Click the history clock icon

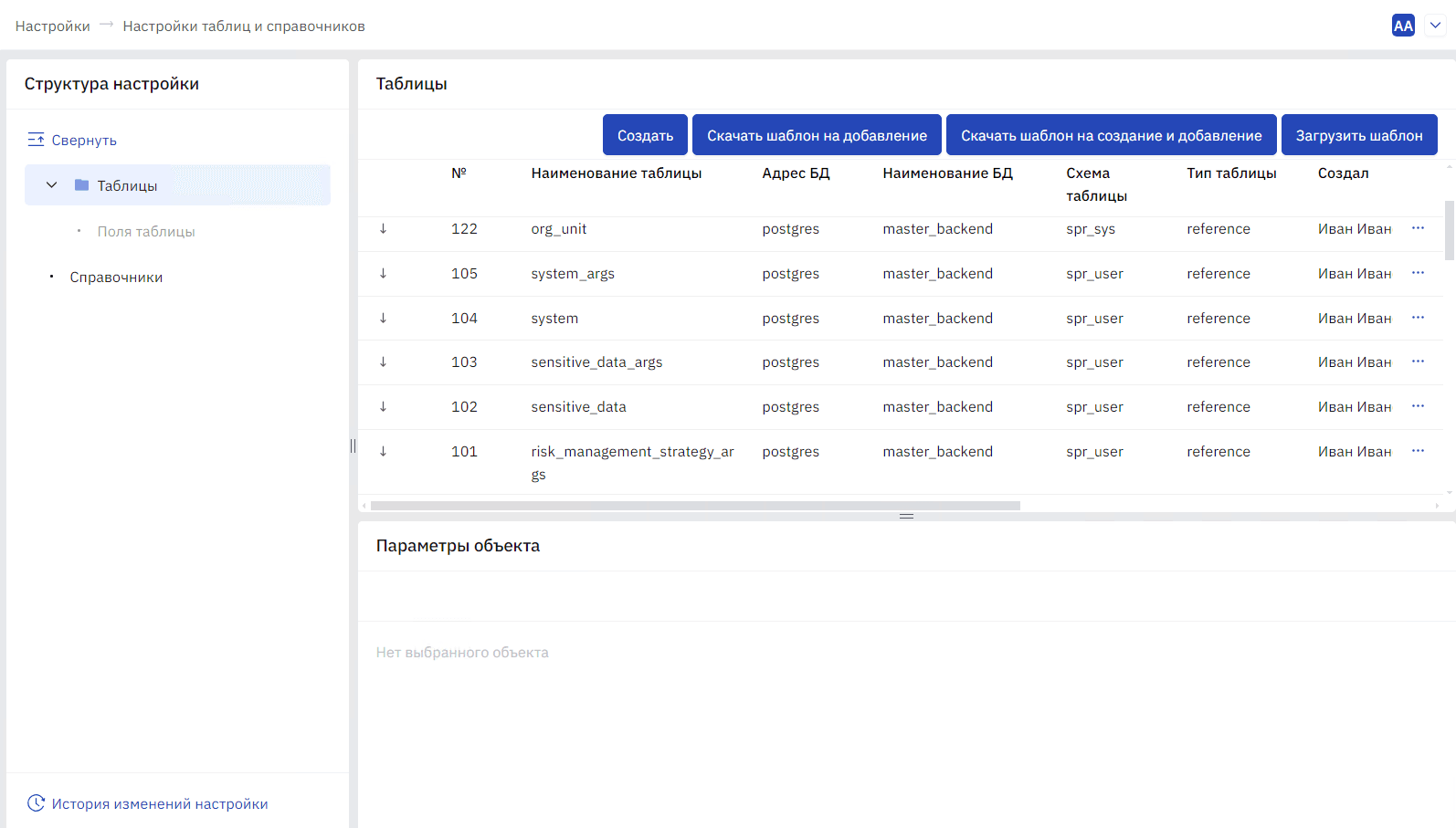36,803
